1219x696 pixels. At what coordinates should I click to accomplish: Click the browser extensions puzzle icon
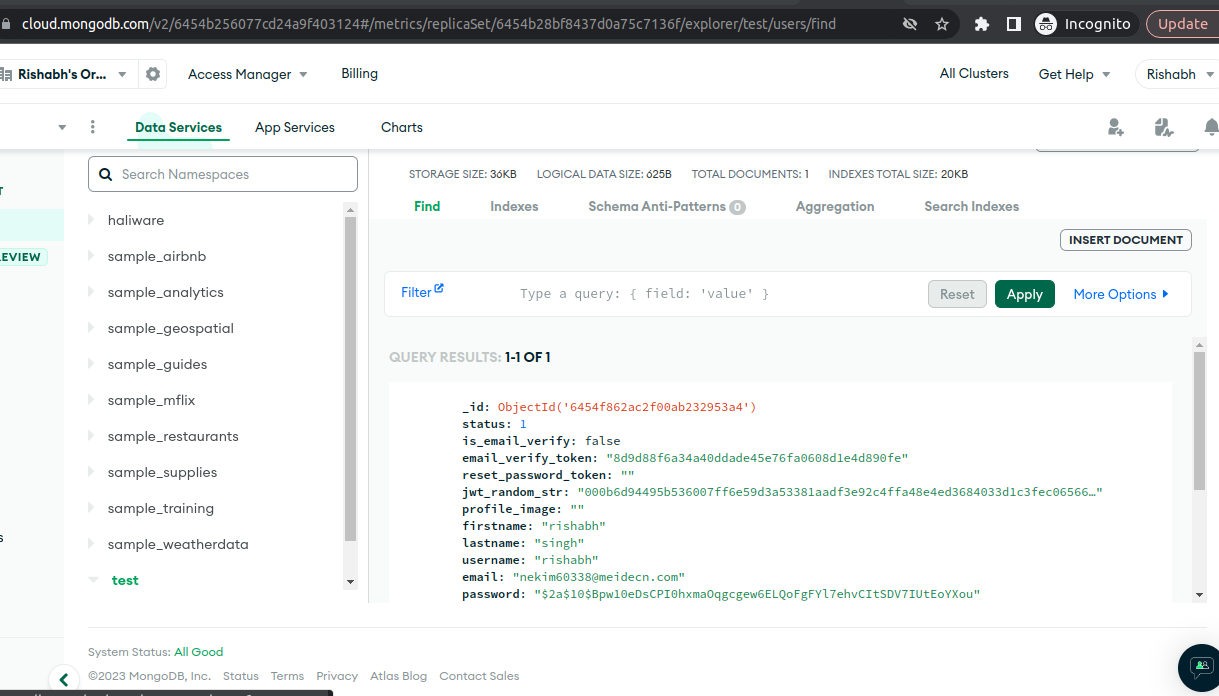click(x=982, y=24)
